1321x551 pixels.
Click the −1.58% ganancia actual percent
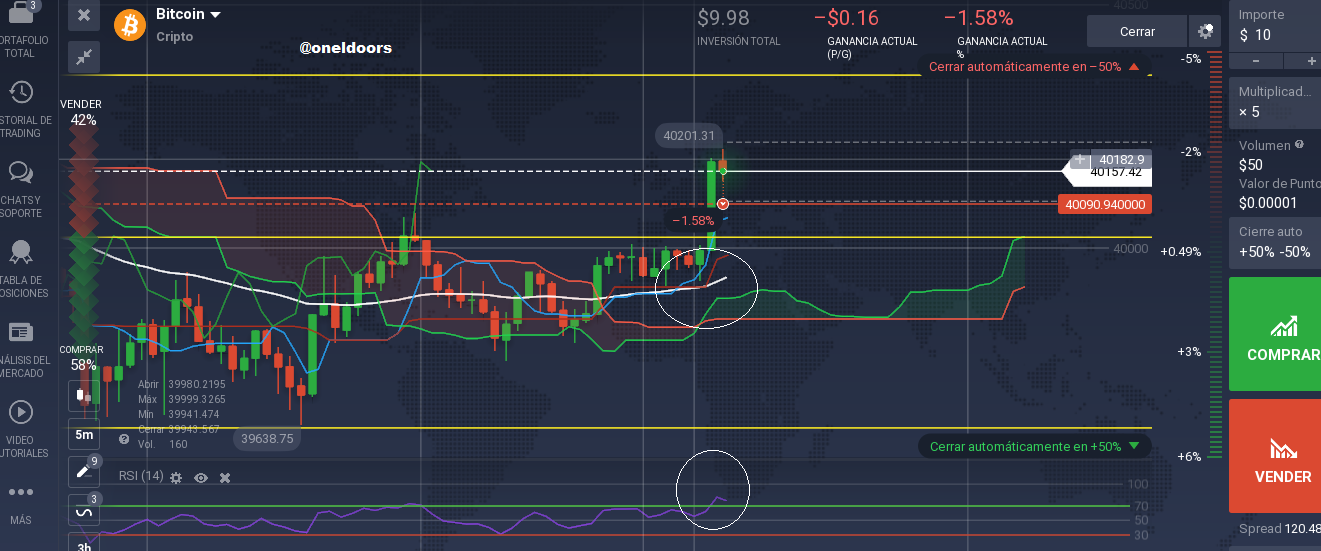978,18
